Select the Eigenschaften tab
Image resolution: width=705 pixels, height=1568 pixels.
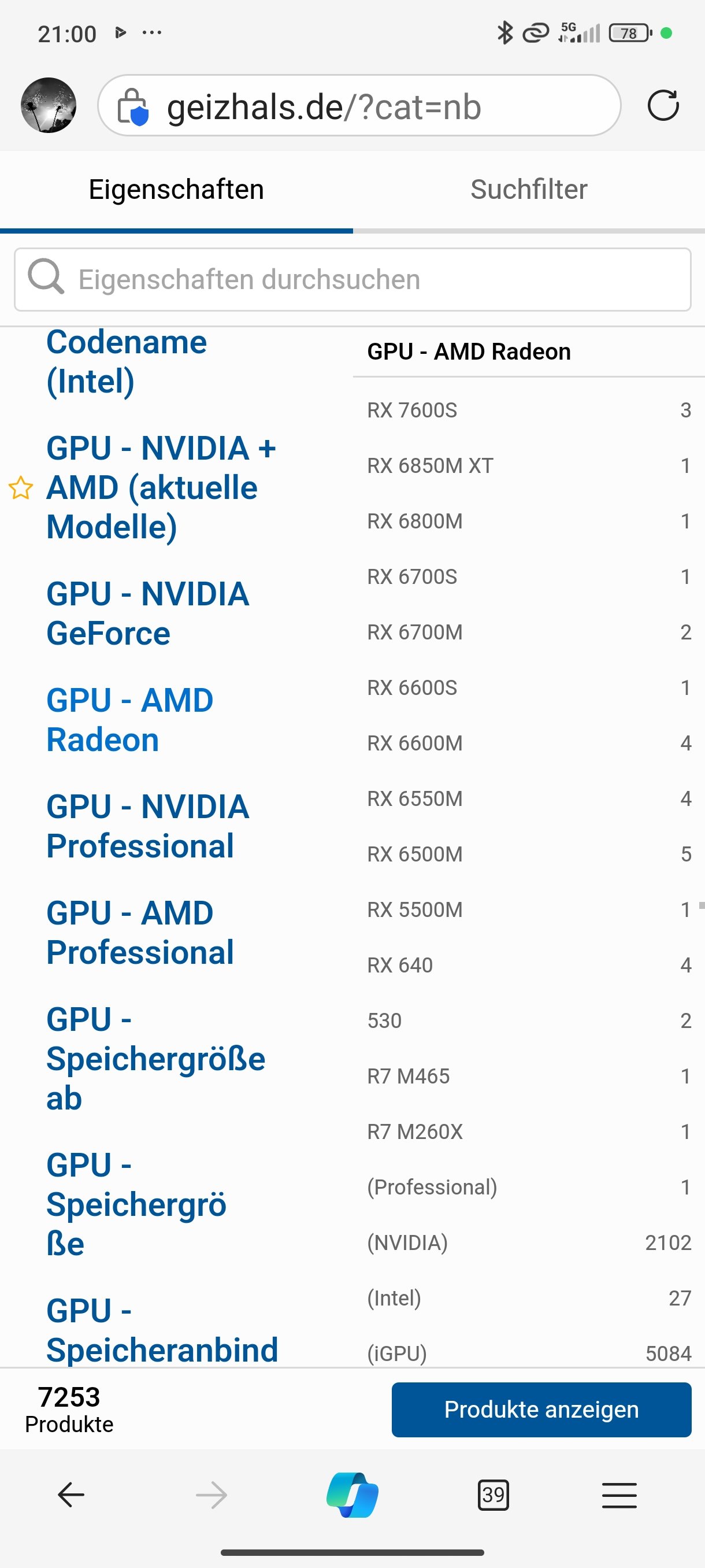pos(176,188)
